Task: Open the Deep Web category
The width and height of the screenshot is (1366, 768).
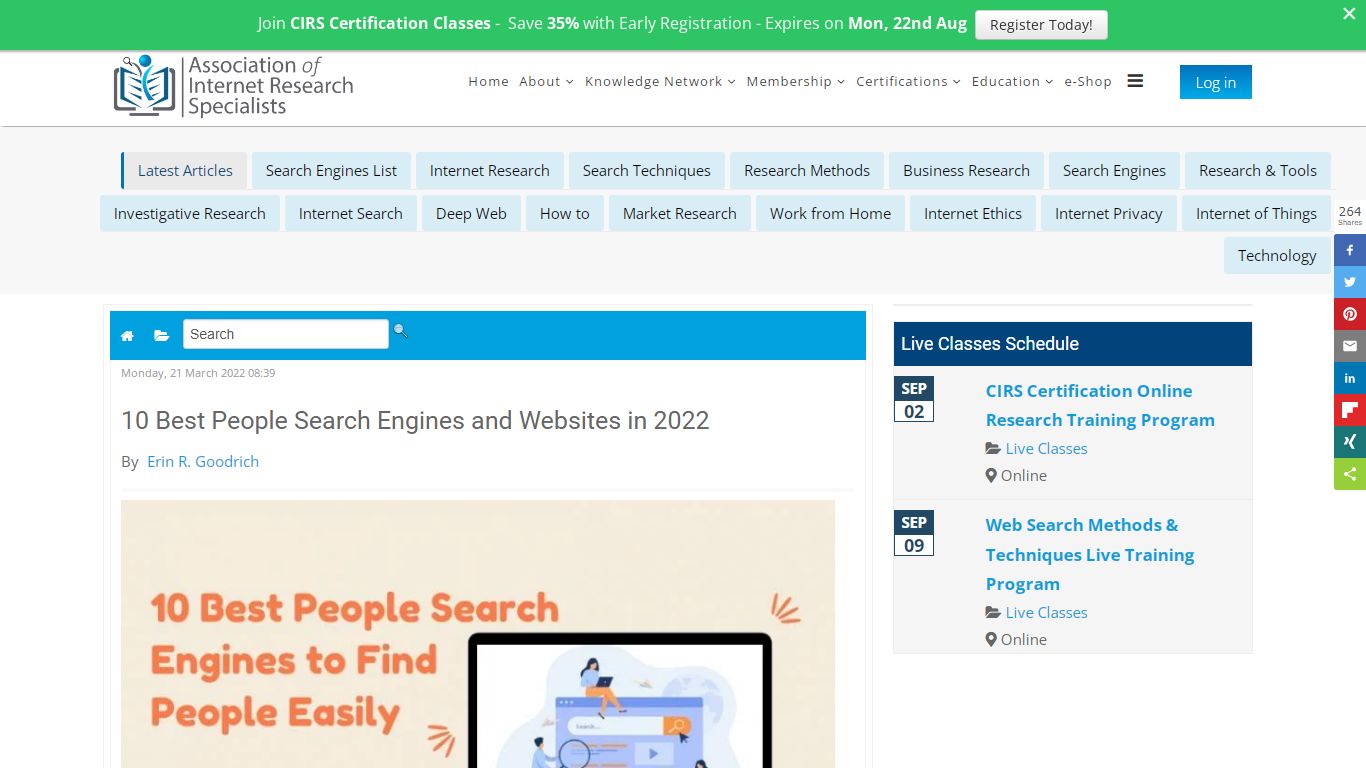Action: [x=471, y=214]
